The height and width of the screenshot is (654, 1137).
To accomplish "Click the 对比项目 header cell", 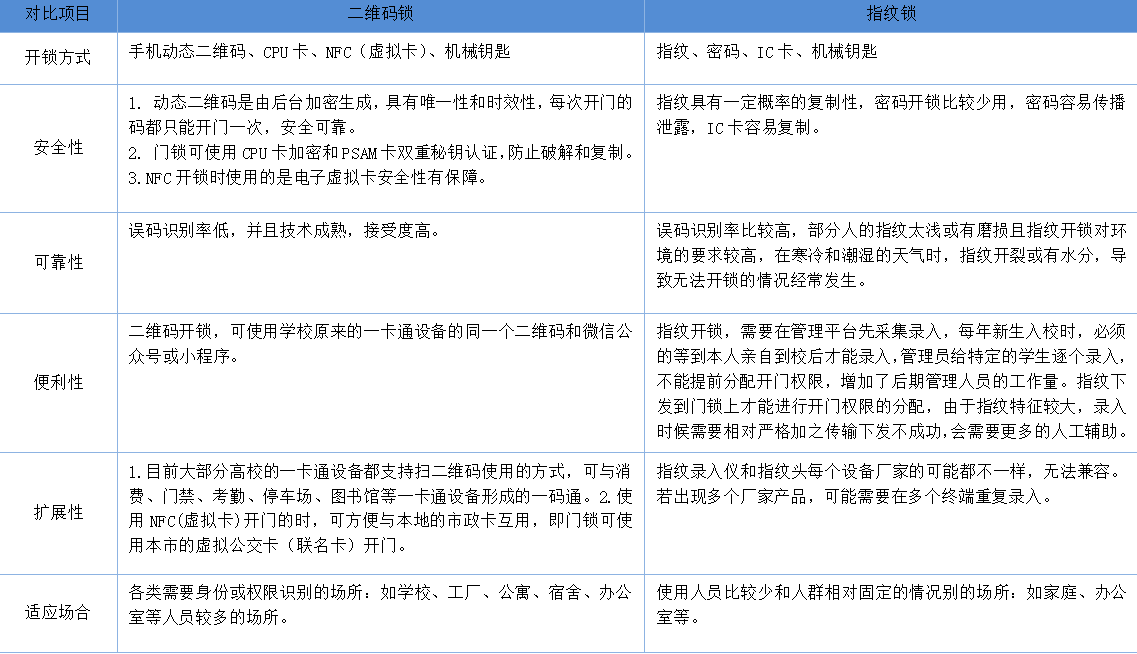I will pos(58,15).
